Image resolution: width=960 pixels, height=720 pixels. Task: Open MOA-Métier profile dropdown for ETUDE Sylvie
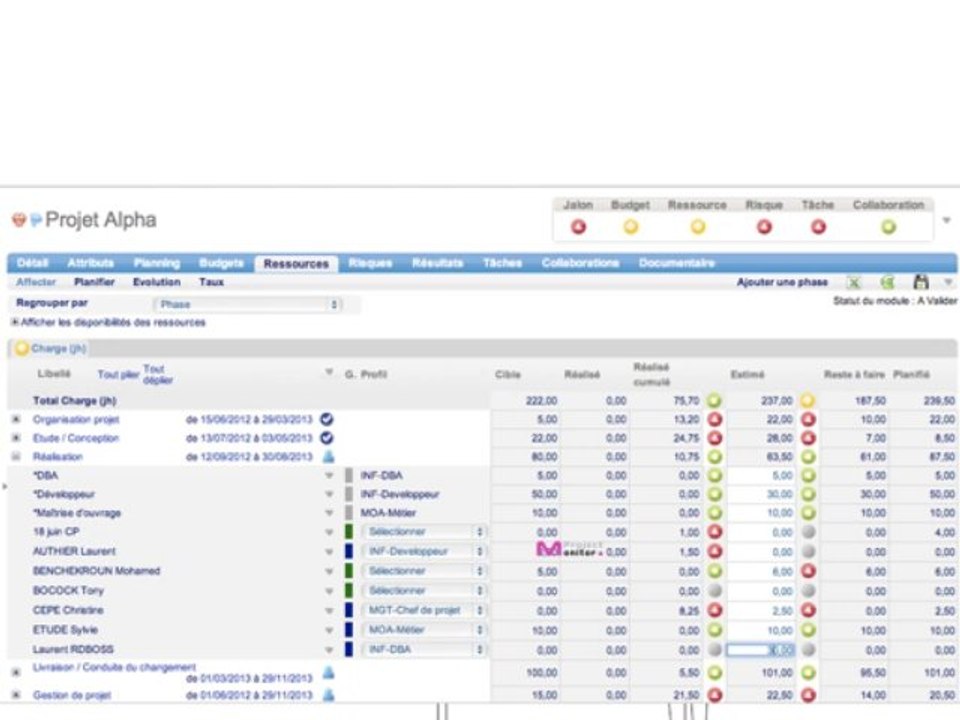[x=424, y=630]
